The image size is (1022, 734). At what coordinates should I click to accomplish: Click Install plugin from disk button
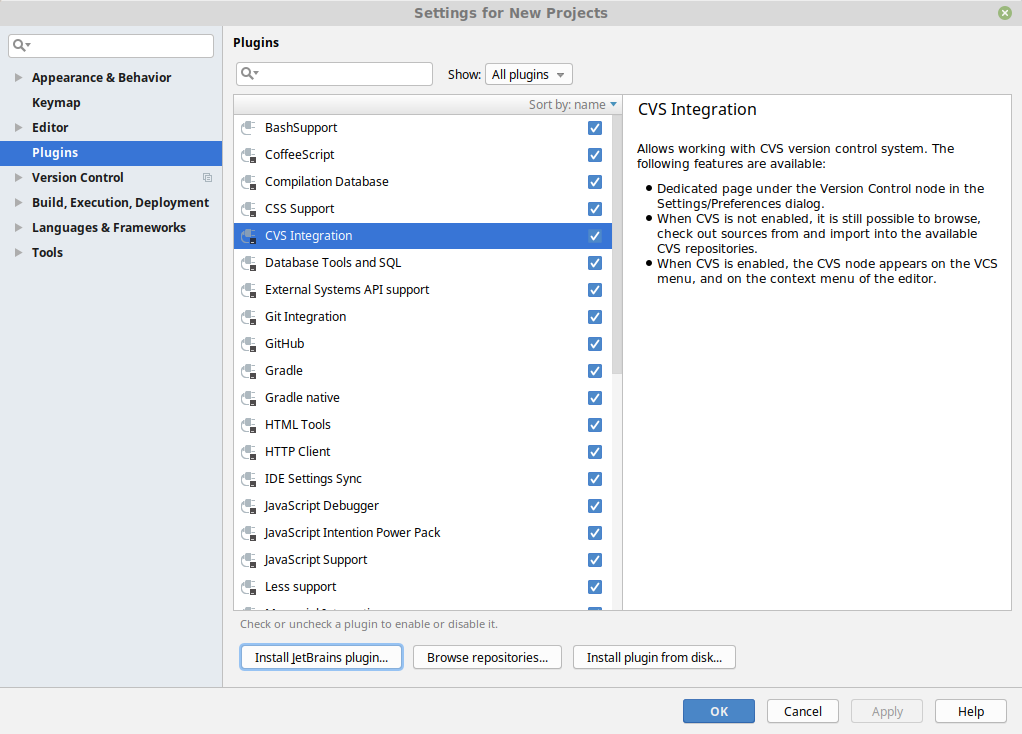[654, 657]
